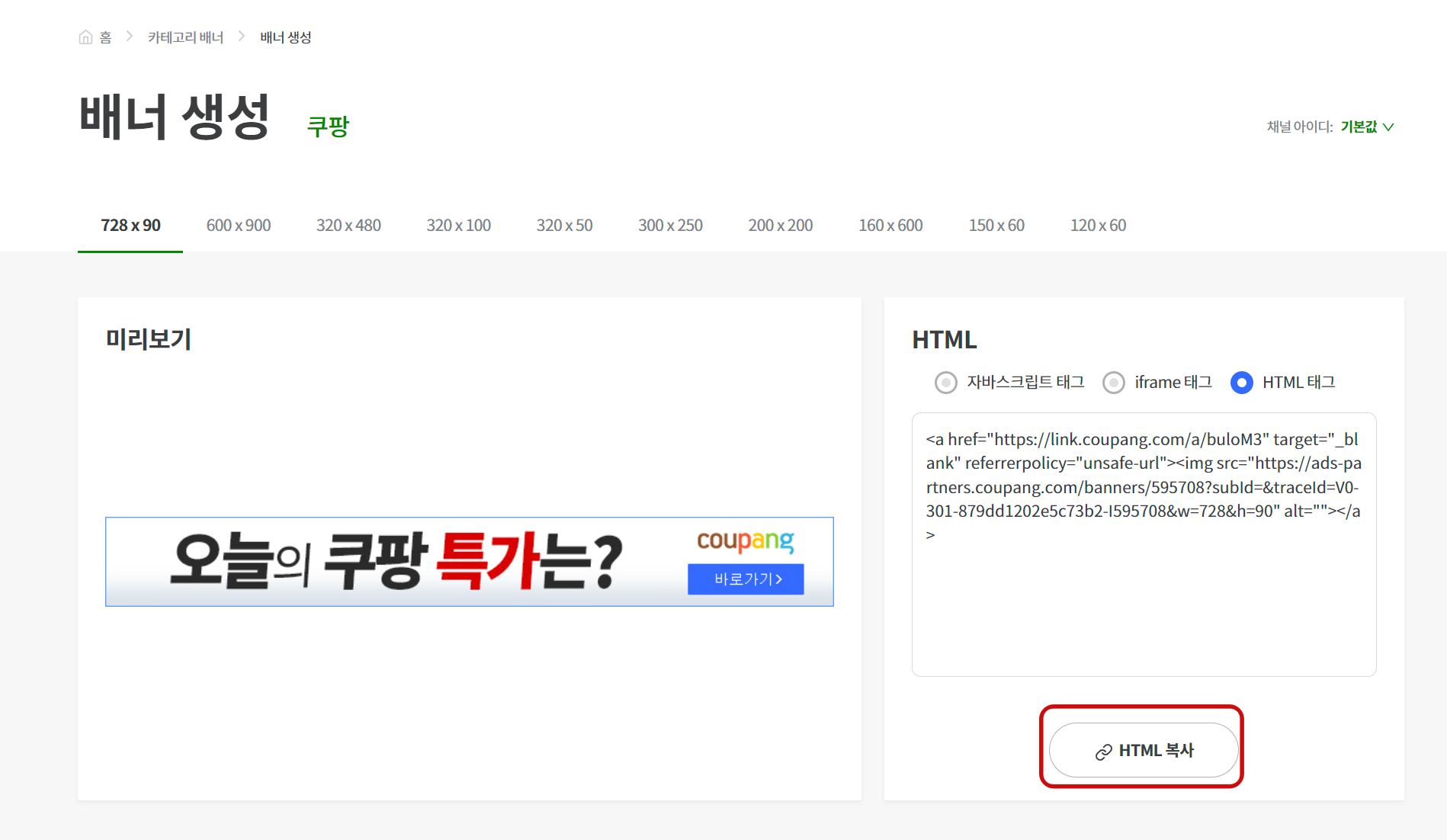Click inside the HTML code text box
The width and height of the screenshot is (1447, 840).
click(x=1144, y=544)
